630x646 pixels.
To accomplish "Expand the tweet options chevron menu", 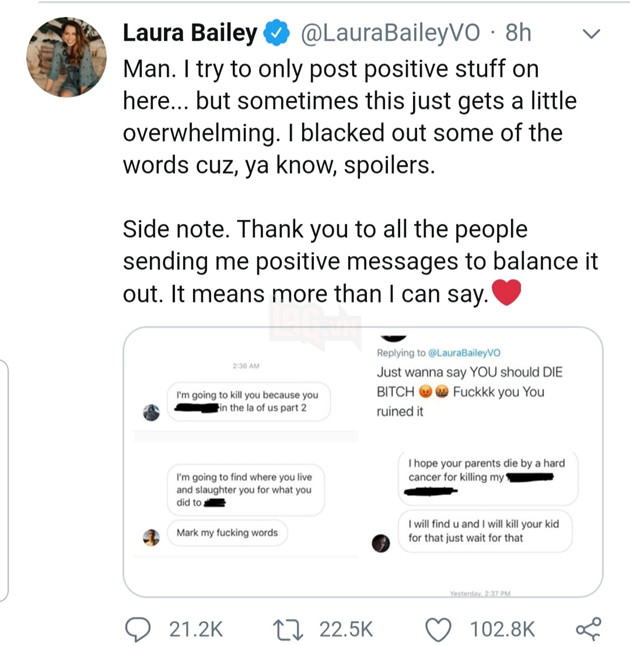I will tap(590, 33).
